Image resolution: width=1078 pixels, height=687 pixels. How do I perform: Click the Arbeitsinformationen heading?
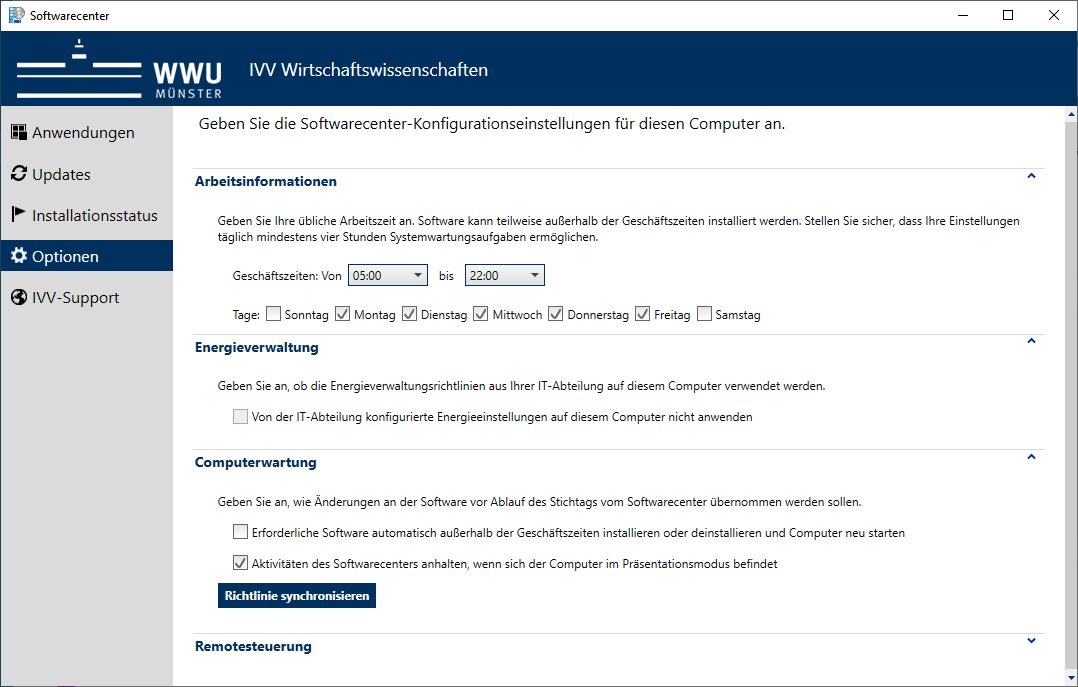[265, 182]
